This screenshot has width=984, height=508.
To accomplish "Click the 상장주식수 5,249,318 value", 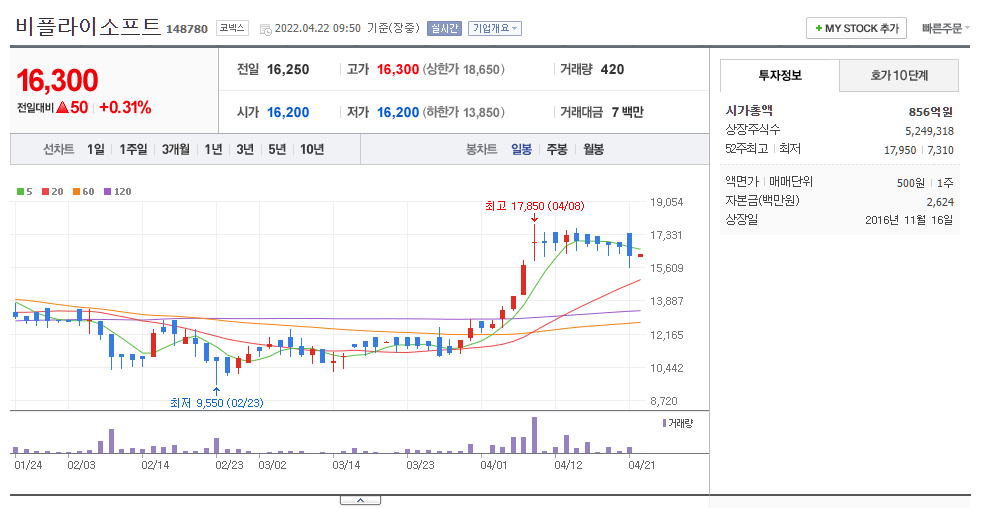I will pyautogui.click(x=929, y=131).
